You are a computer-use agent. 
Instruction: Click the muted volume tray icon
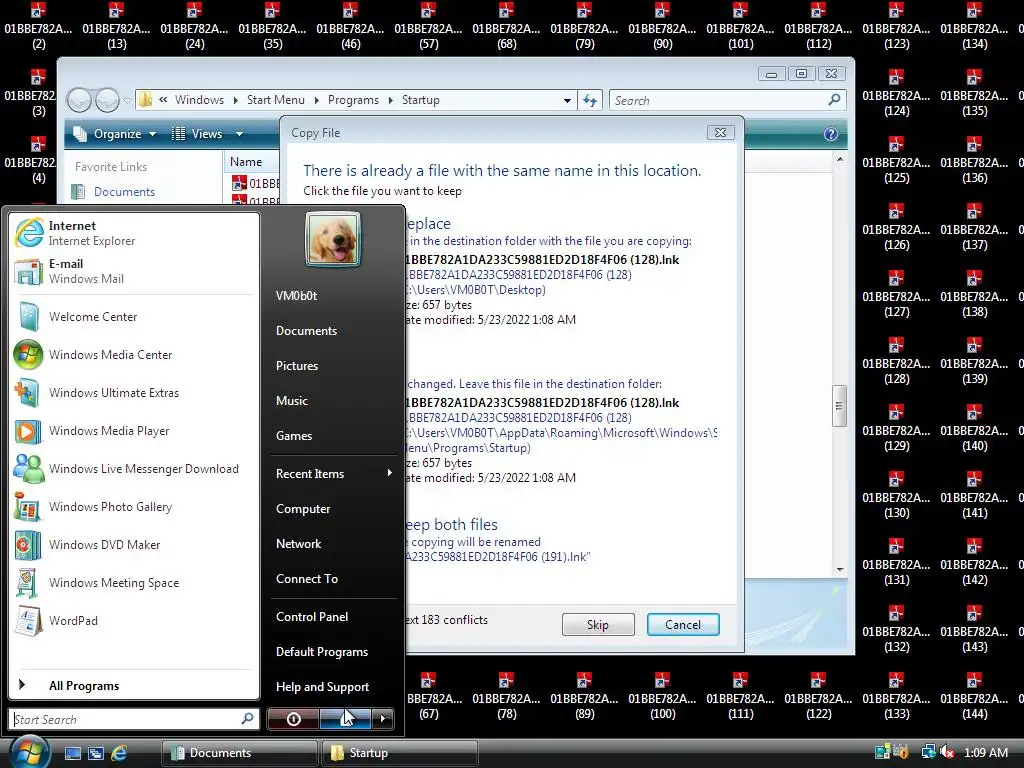tap(948, 752)
